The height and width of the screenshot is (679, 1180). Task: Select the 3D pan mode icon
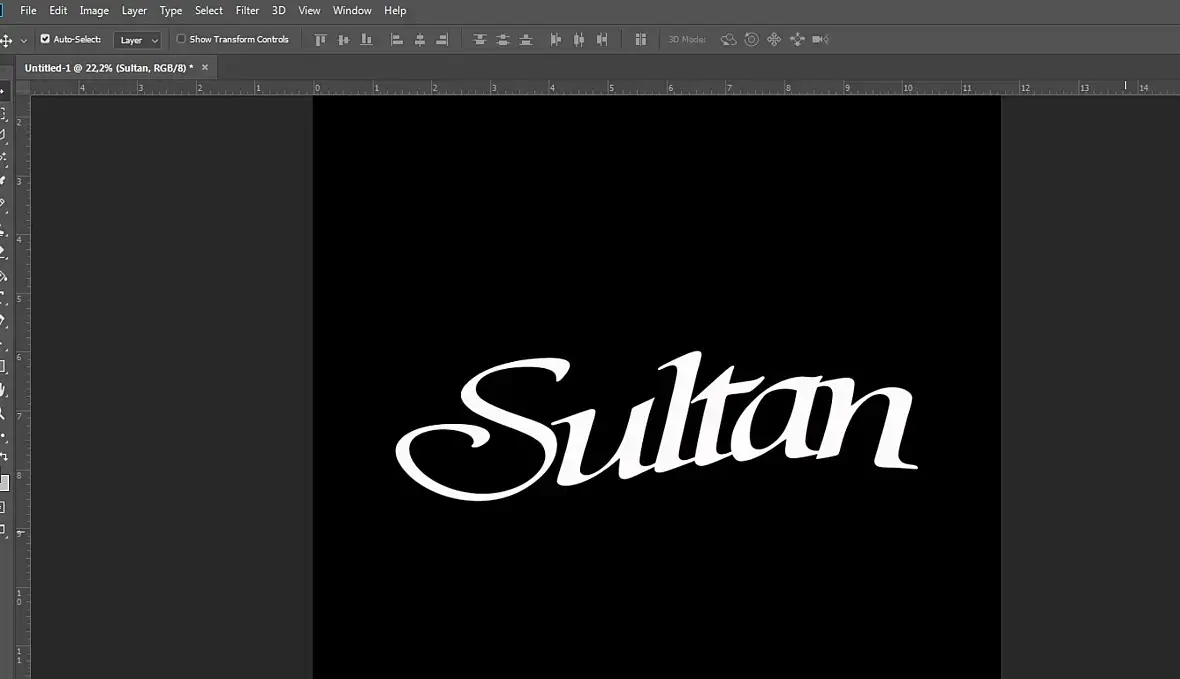pos(774,40)
